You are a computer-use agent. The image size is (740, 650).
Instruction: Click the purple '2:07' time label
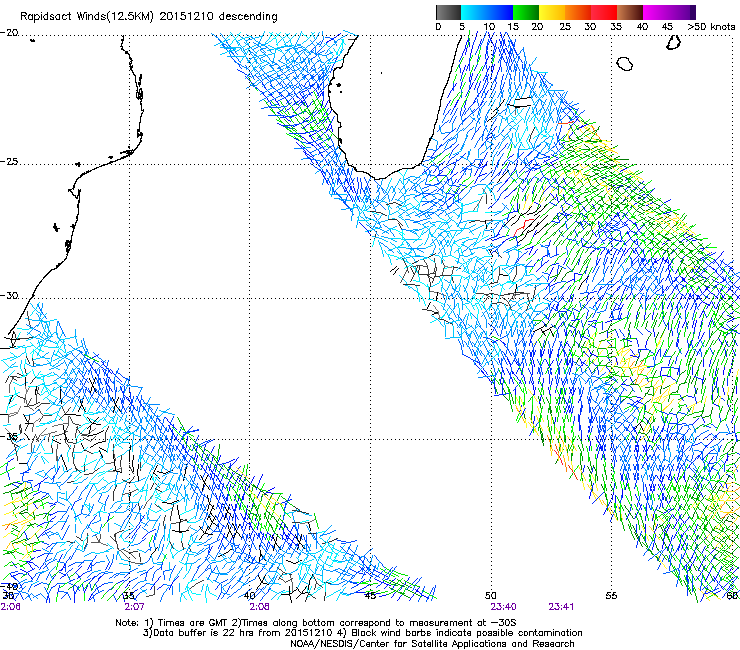click(x=135, y=607)
